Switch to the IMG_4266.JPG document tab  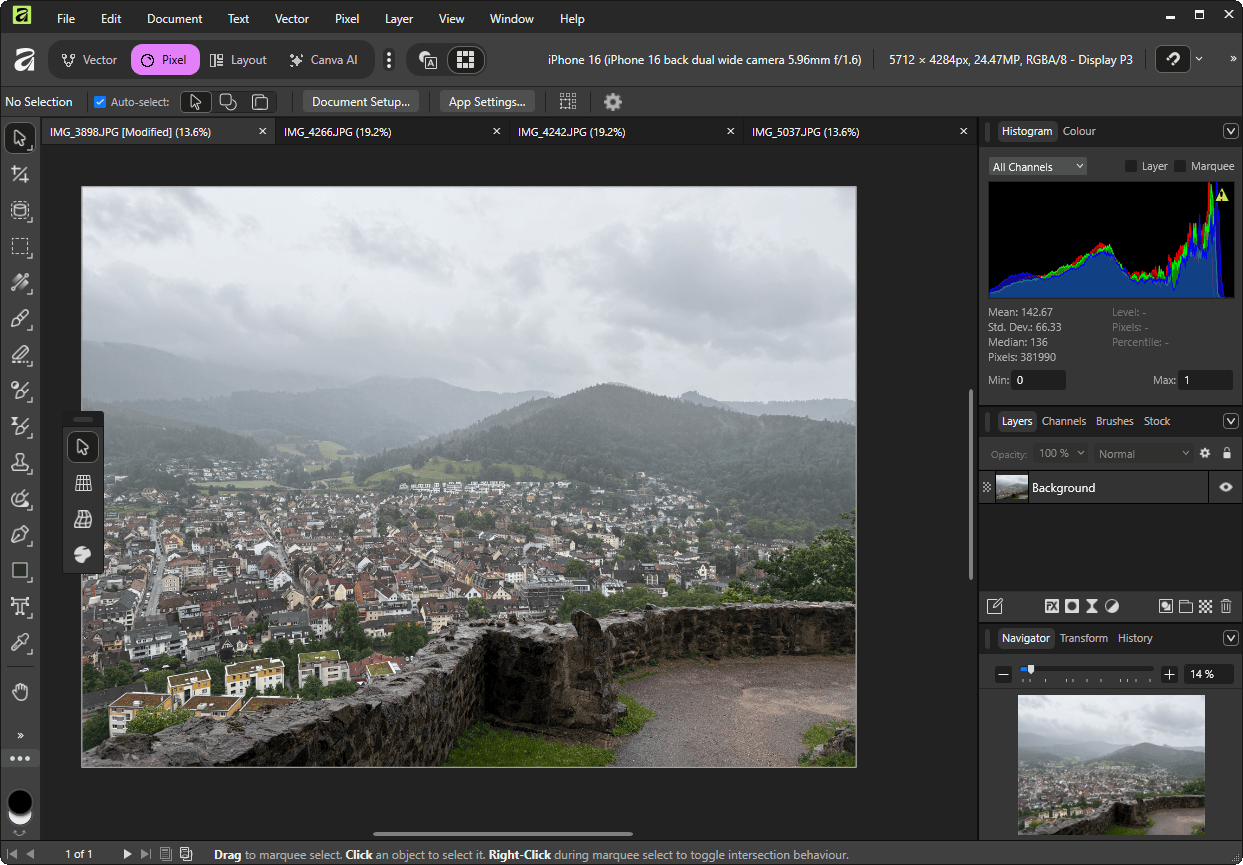click(337, 132)
